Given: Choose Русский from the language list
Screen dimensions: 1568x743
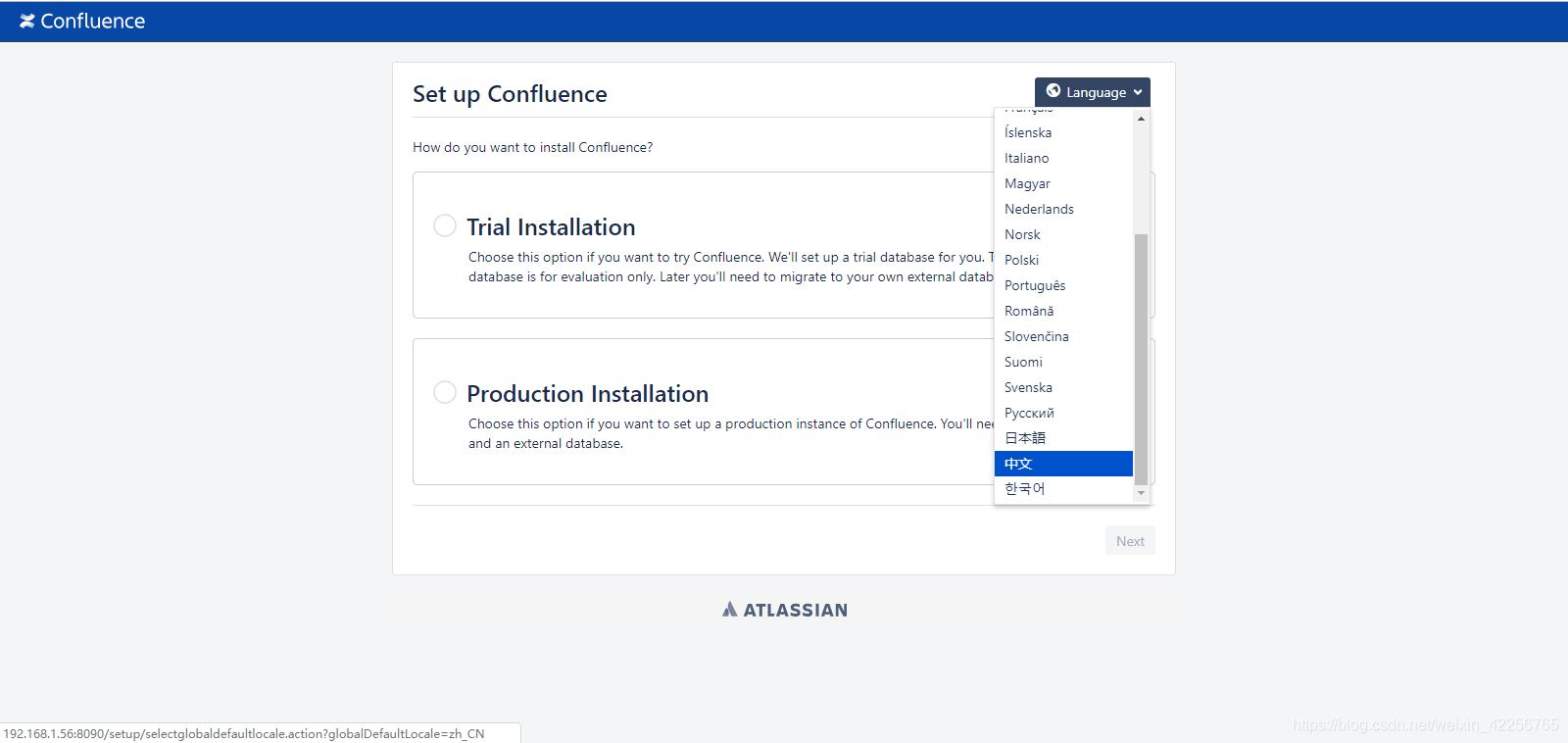Looking at the screenshot, I should (x=1063, y=413).
